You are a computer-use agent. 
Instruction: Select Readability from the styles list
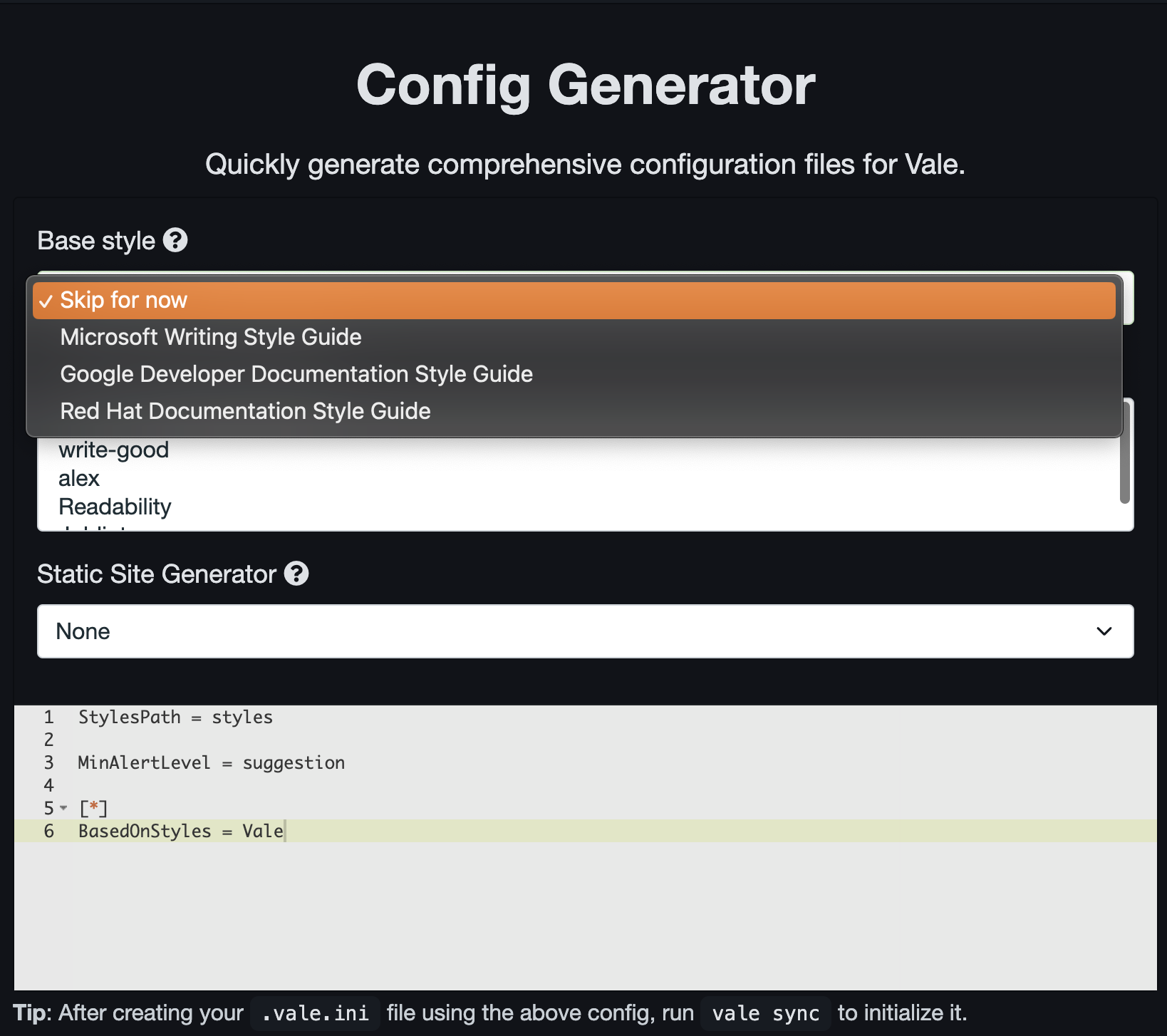pos(115,506)
